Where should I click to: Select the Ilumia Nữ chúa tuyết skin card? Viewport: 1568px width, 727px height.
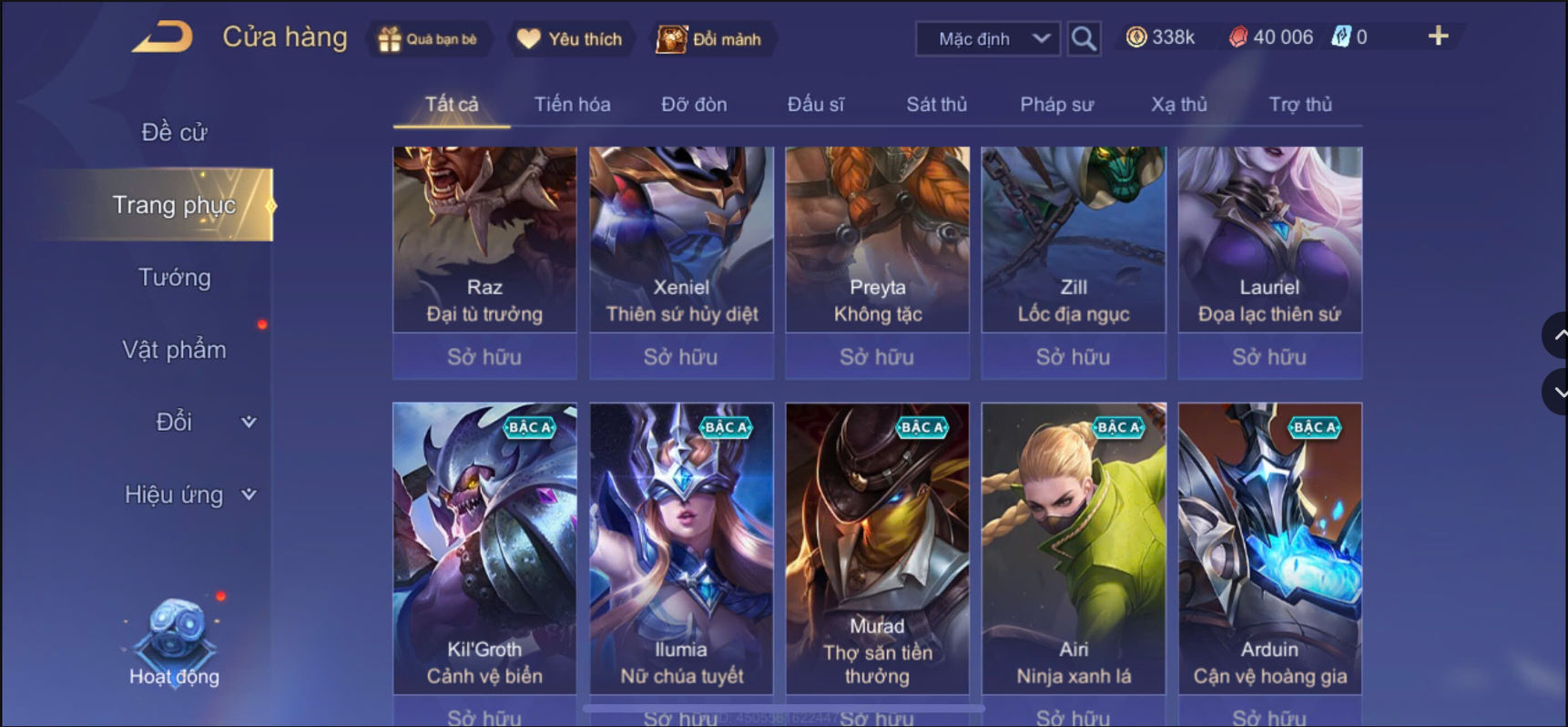[x=681, y=548]
